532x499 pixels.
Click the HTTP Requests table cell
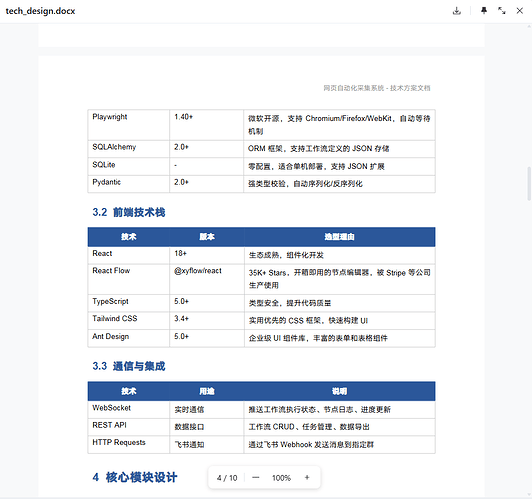129,444
